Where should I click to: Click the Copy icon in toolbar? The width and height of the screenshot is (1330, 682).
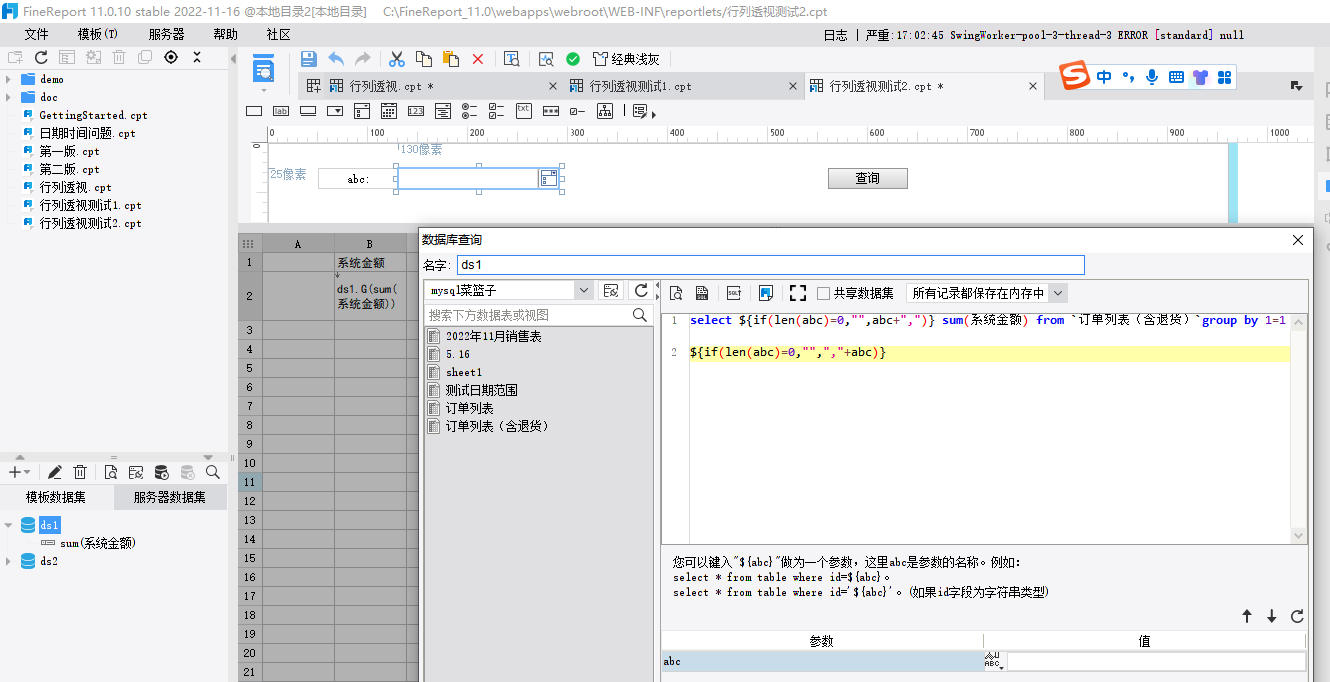pos(424,59)
